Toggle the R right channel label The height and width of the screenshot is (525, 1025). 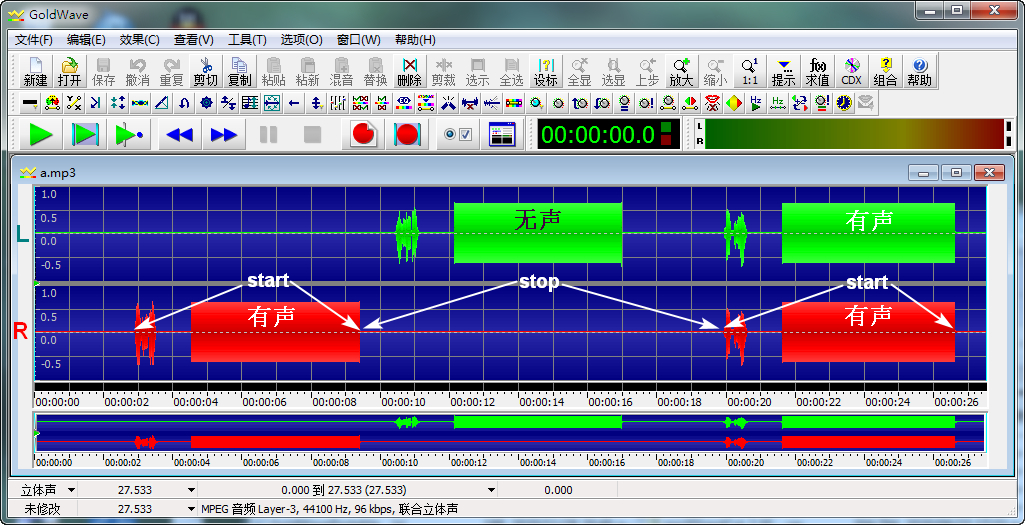coord(20,332)
